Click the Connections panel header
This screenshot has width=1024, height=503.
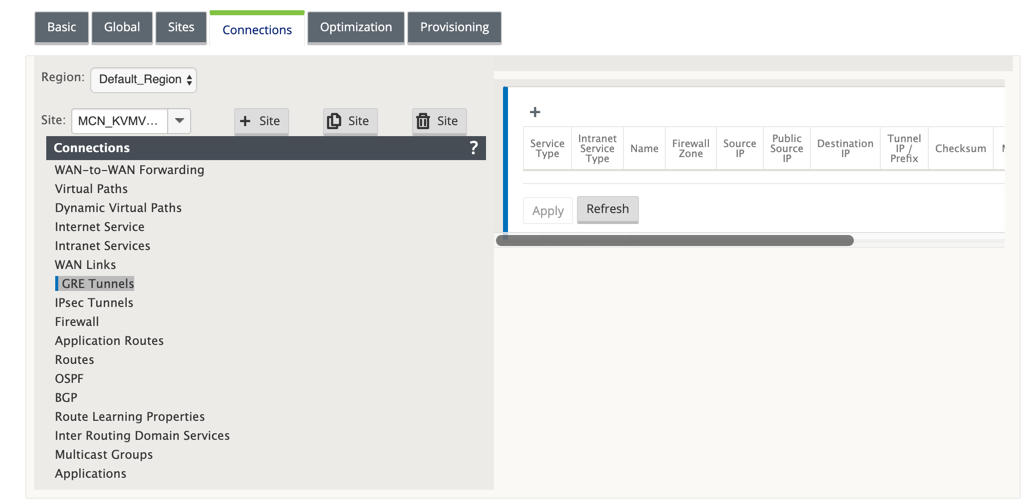coord(266,148)
